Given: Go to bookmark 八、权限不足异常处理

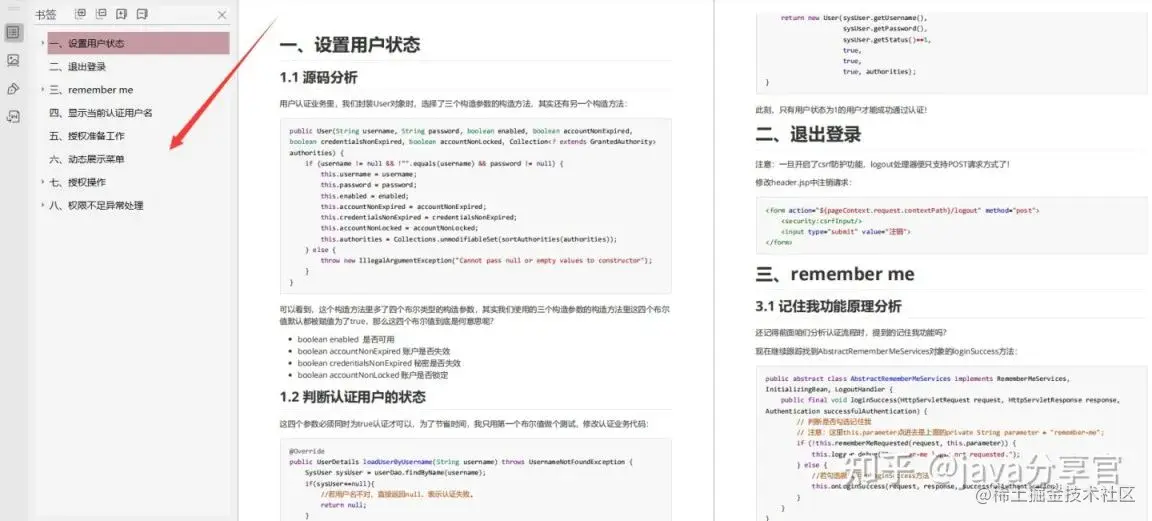Looking at the screenshot, I should tap(96, 206).
